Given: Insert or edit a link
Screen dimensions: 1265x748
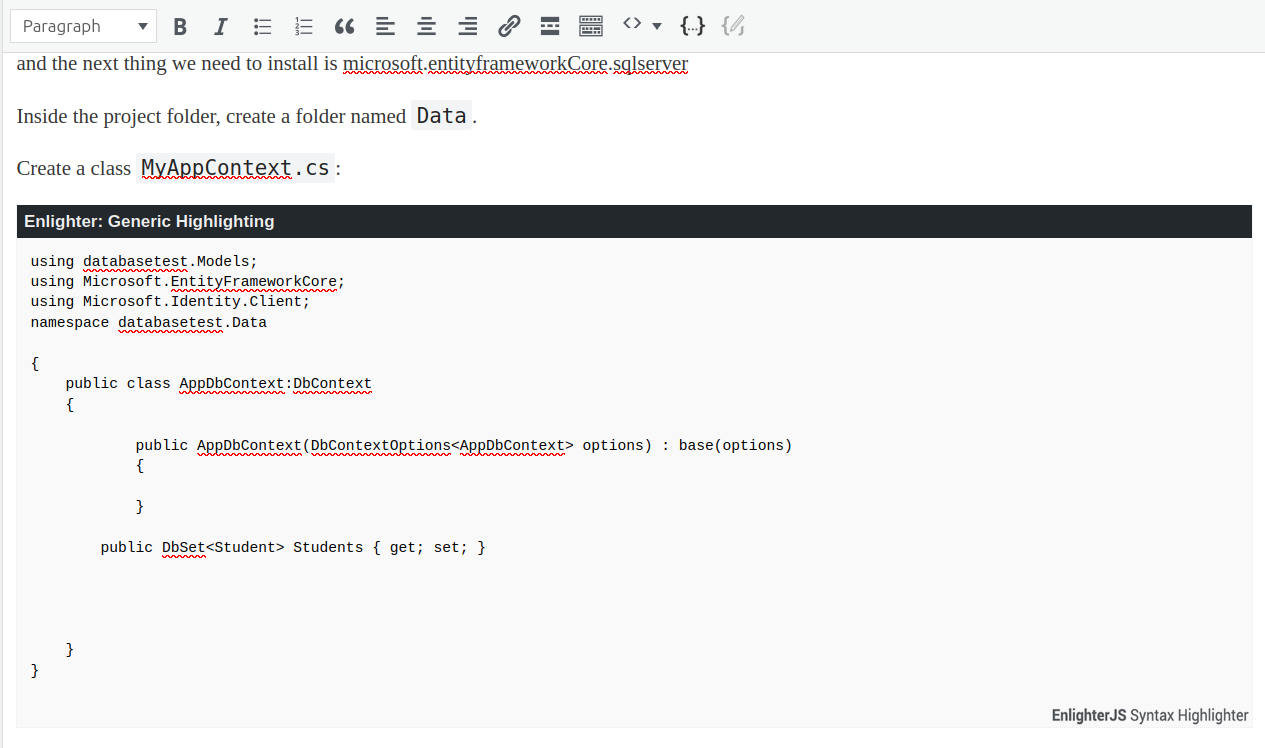Looking at the screenshot, I should (509, 27).
